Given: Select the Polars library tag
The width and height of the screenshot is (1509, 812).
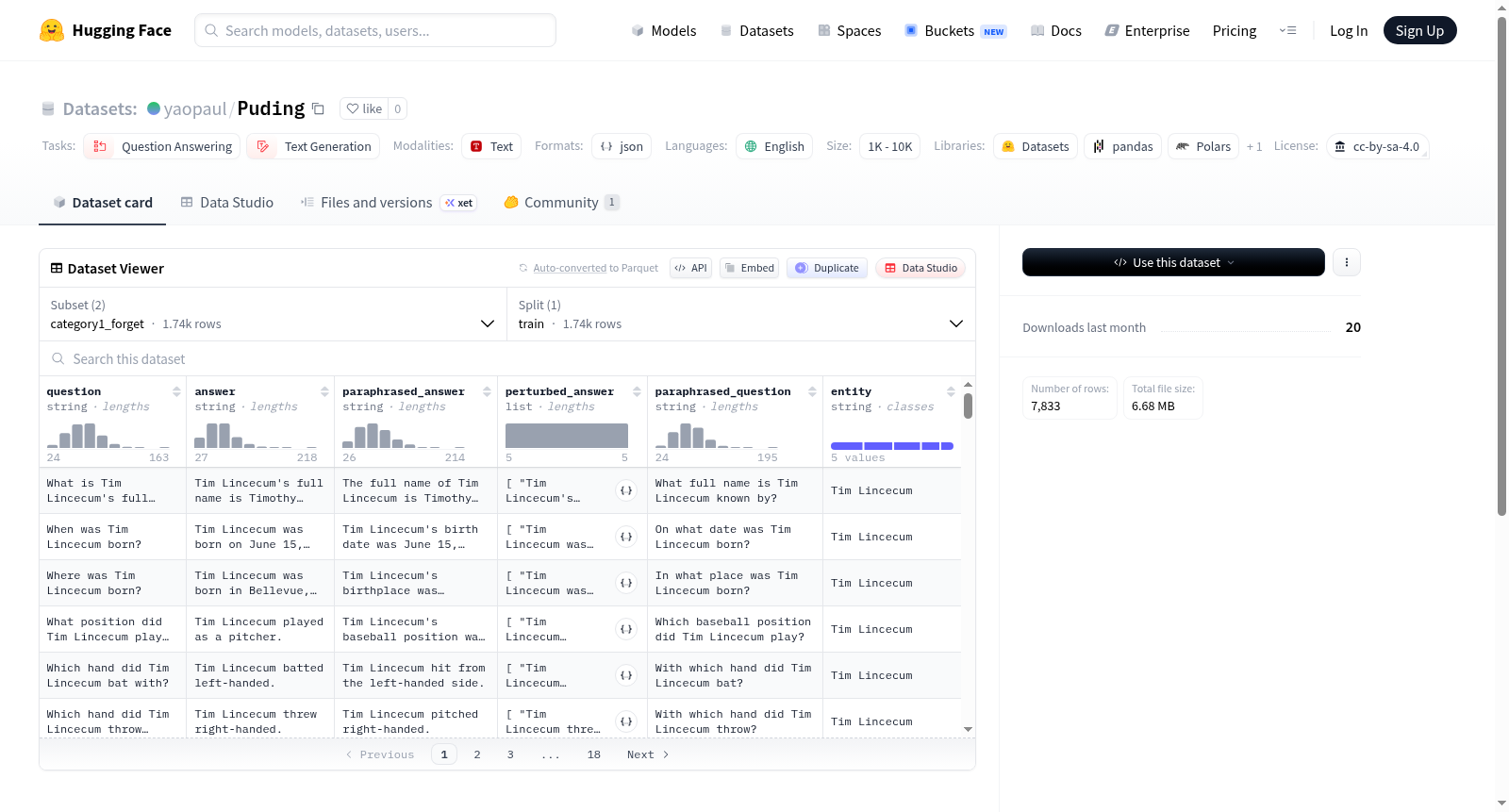Looking at the screenshot, I should (x=1203, y=146).
